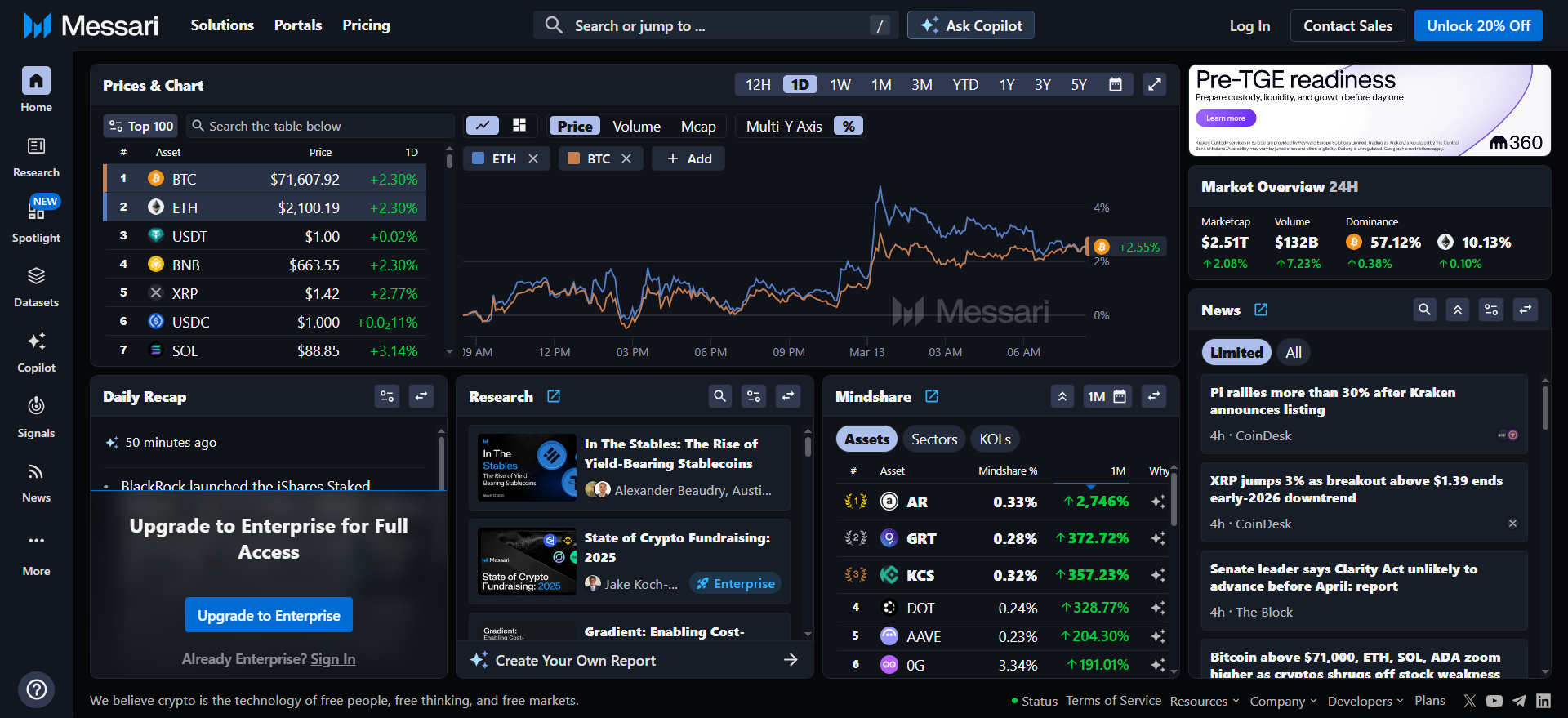Click the Messari logo

[x=91, y=25]
